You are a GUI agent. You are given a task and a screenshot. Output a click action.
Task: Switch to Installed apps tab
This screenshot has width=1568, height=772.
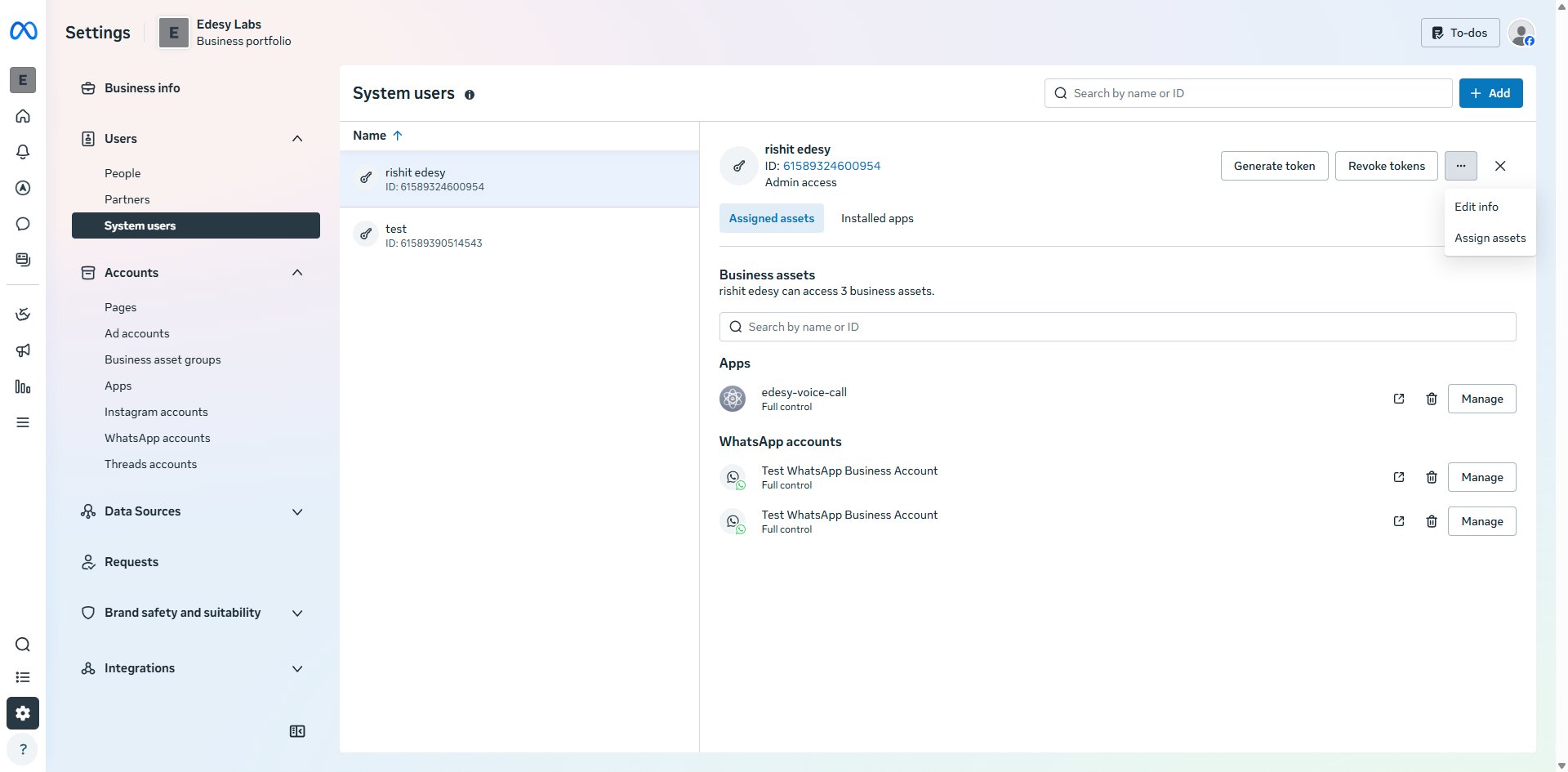(x=877, y=218)
